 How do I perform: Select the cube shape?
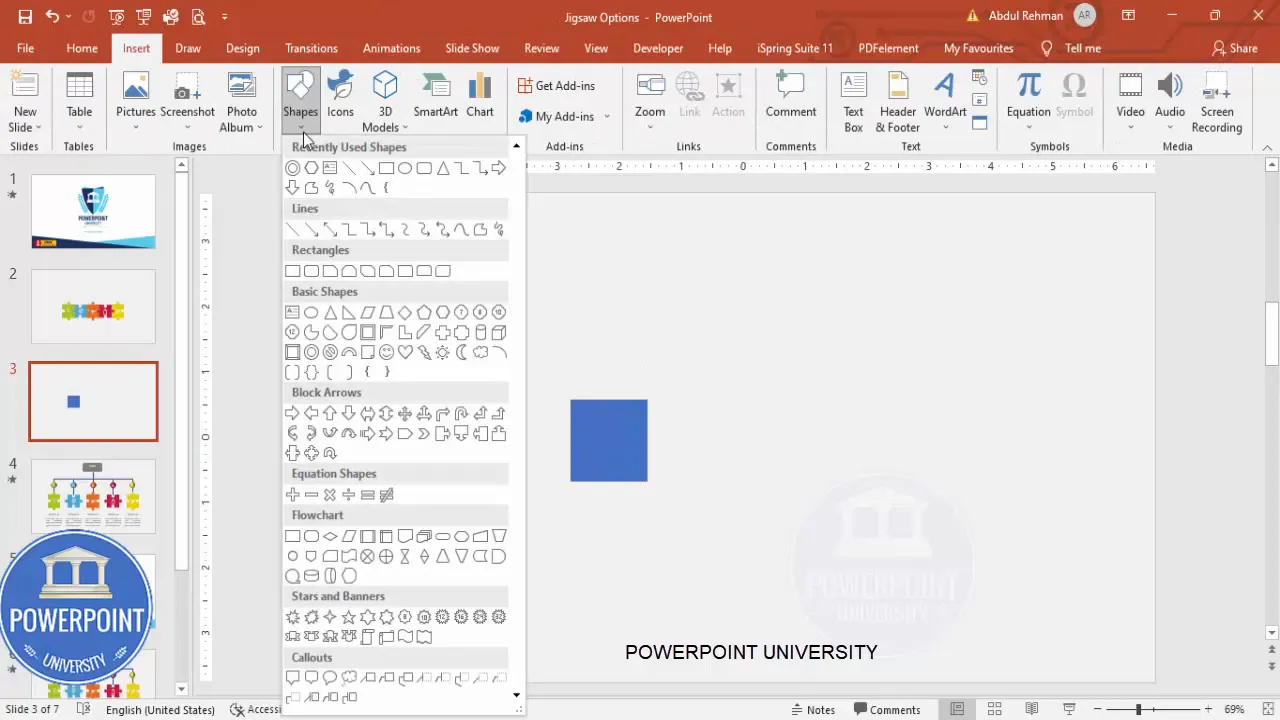coord(498,333)
